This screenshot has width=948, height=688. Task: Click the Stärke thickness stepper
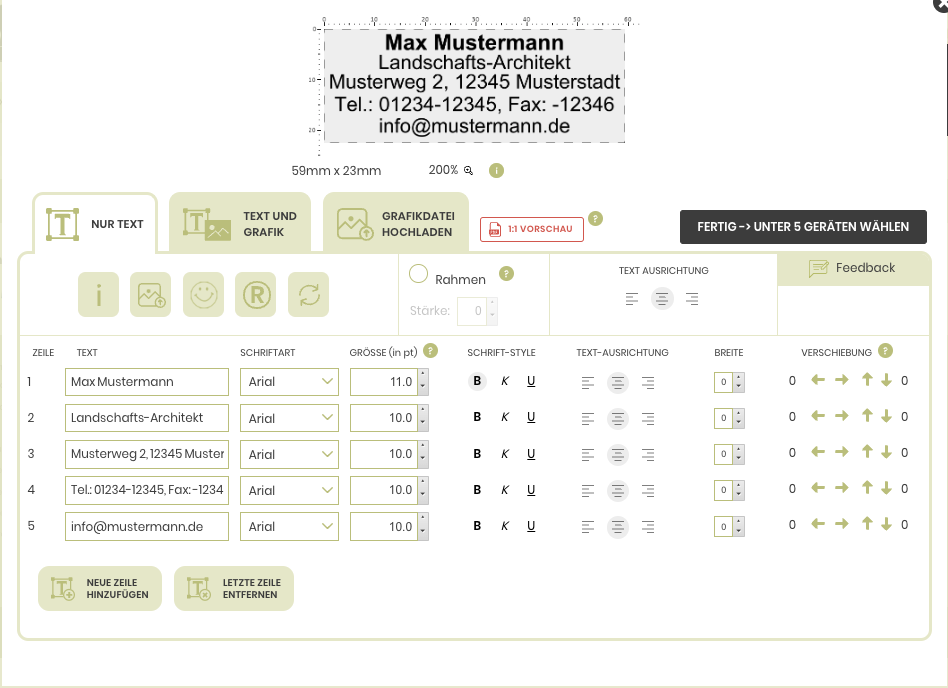click(492, 311)
